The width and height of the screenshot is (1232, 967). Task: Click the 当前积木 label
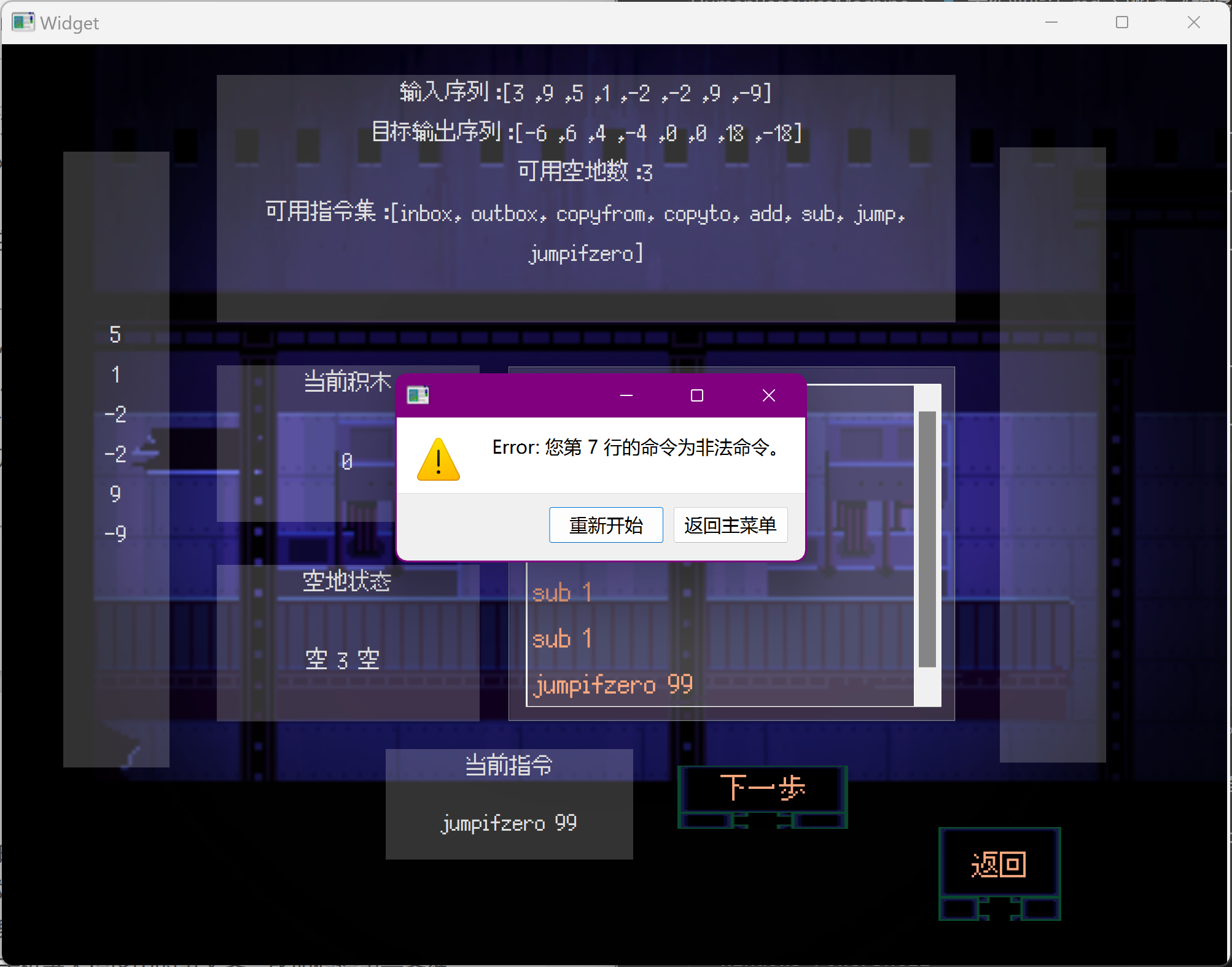[x=347, y=382]
